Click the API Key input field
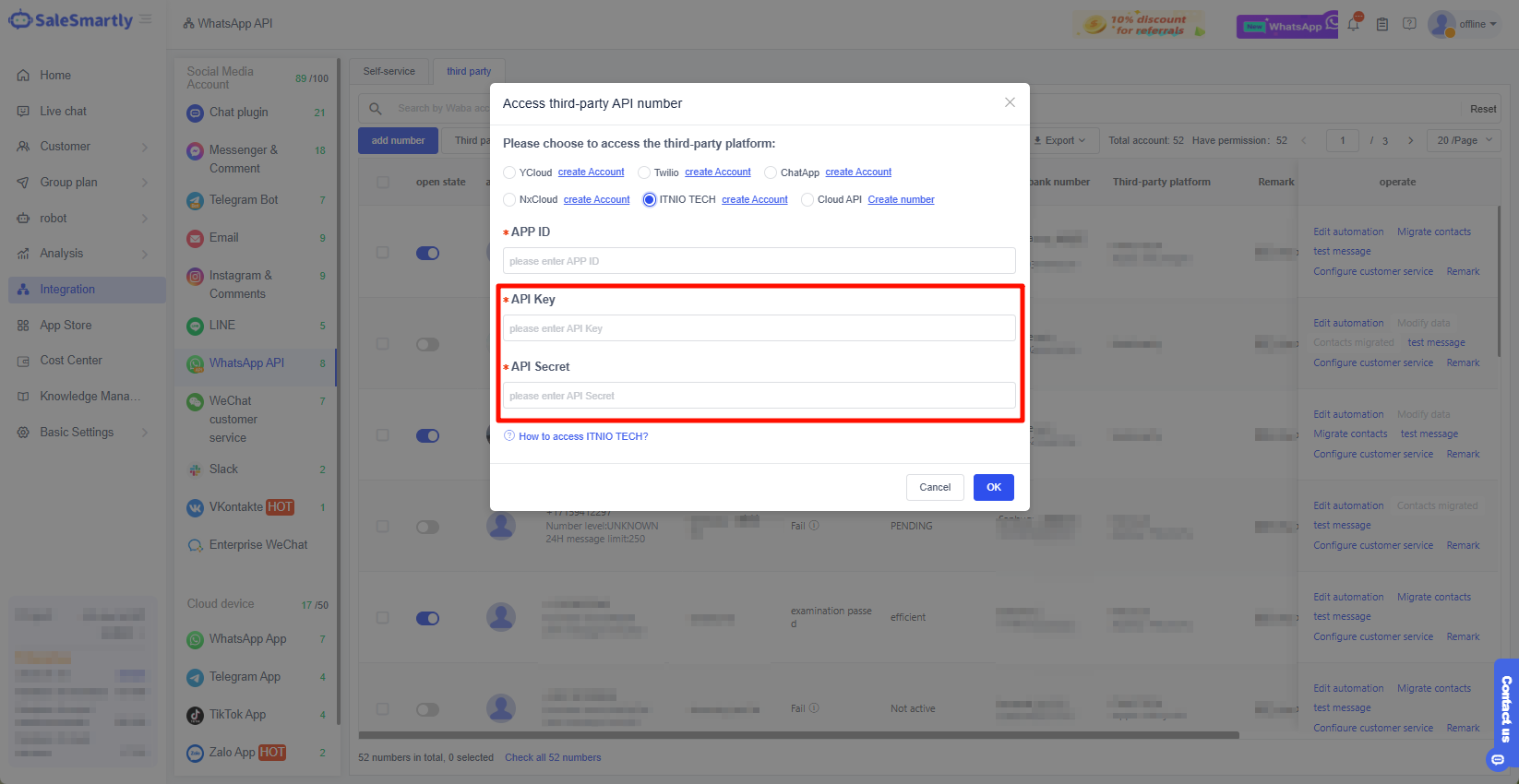This screenshot has height=784, width=1519. coord(759,328)
